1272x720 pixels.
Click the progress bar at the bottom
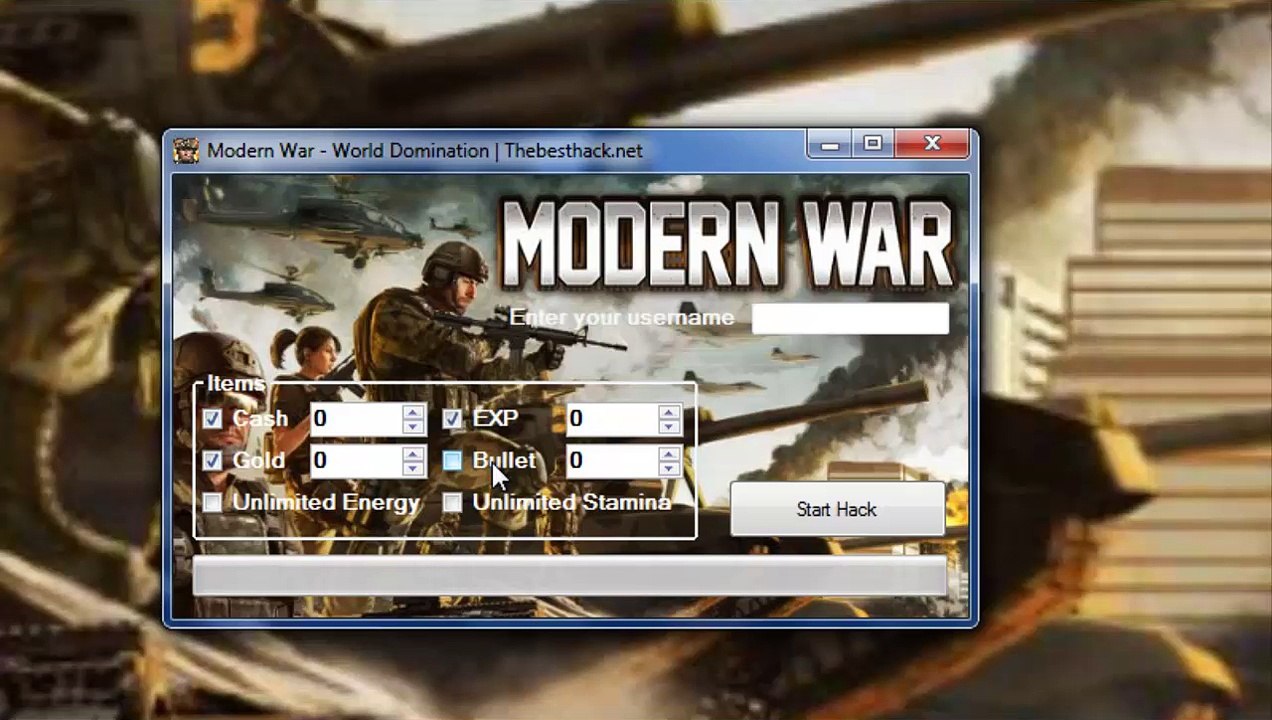pos(569,577)
